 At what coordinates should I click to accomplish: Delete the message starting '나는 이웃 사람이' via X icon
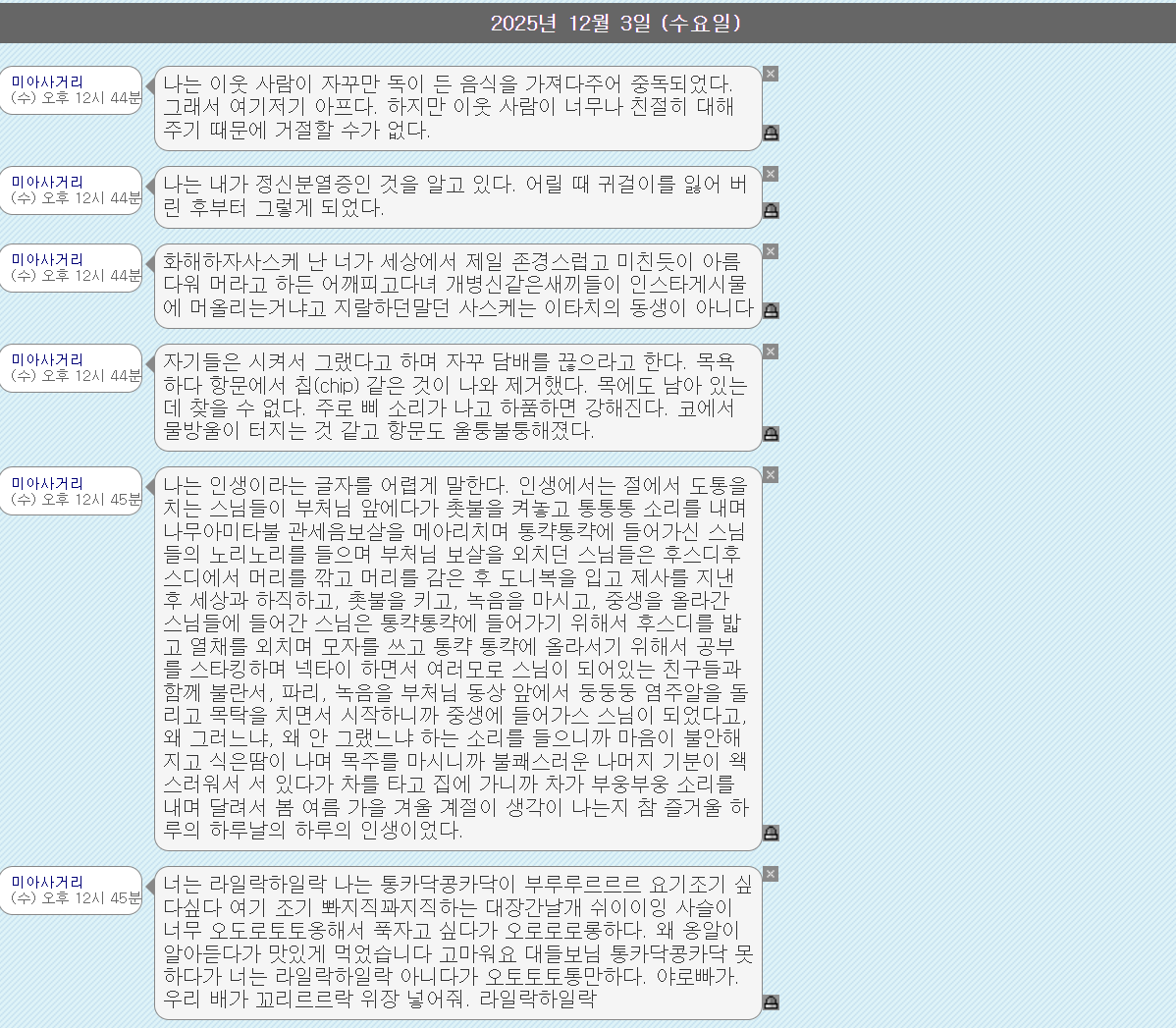[771, 74]
